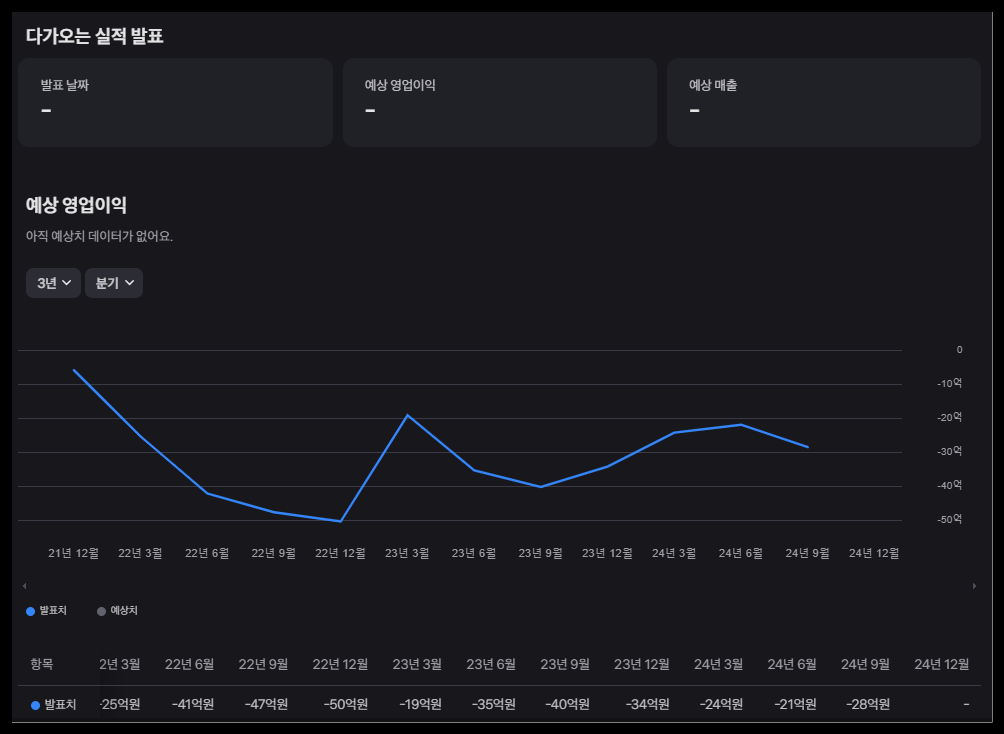Viewport: 1004px width, 734px height.
Task: Click the -50억 y-axis label
Action: 950,519
